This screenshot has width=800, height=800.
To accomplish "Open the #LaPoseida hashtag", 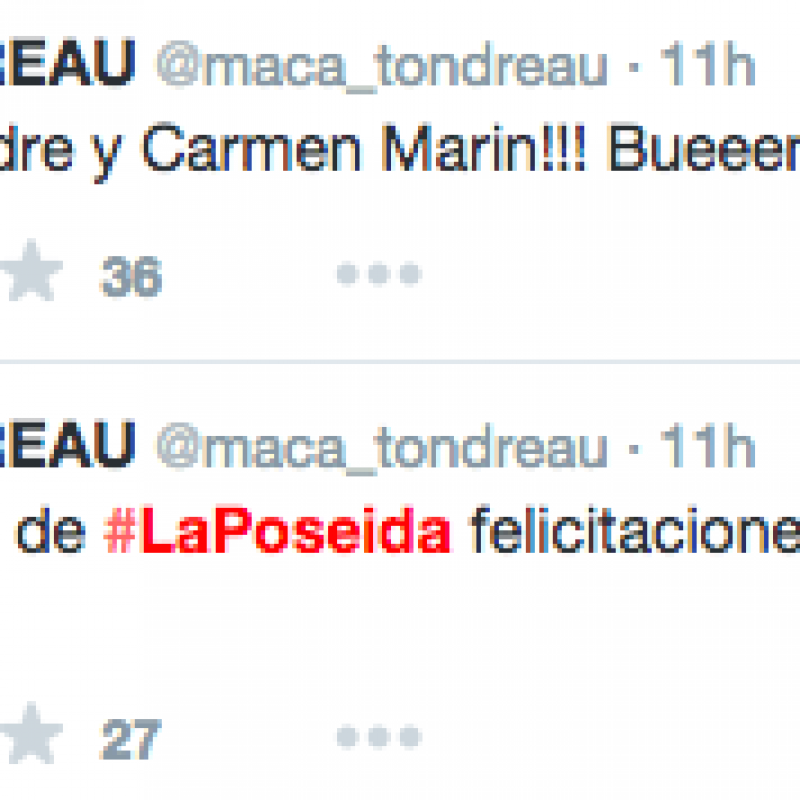I will 277,529.
